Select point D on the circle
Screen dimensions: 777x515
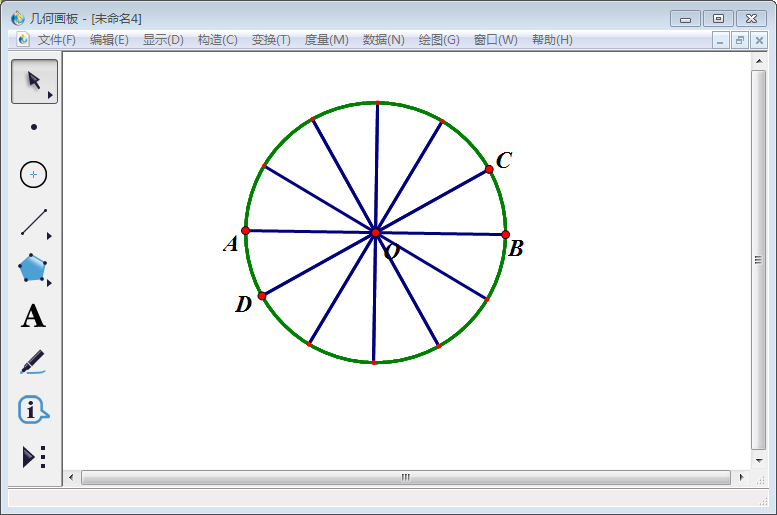pos(262,296)
